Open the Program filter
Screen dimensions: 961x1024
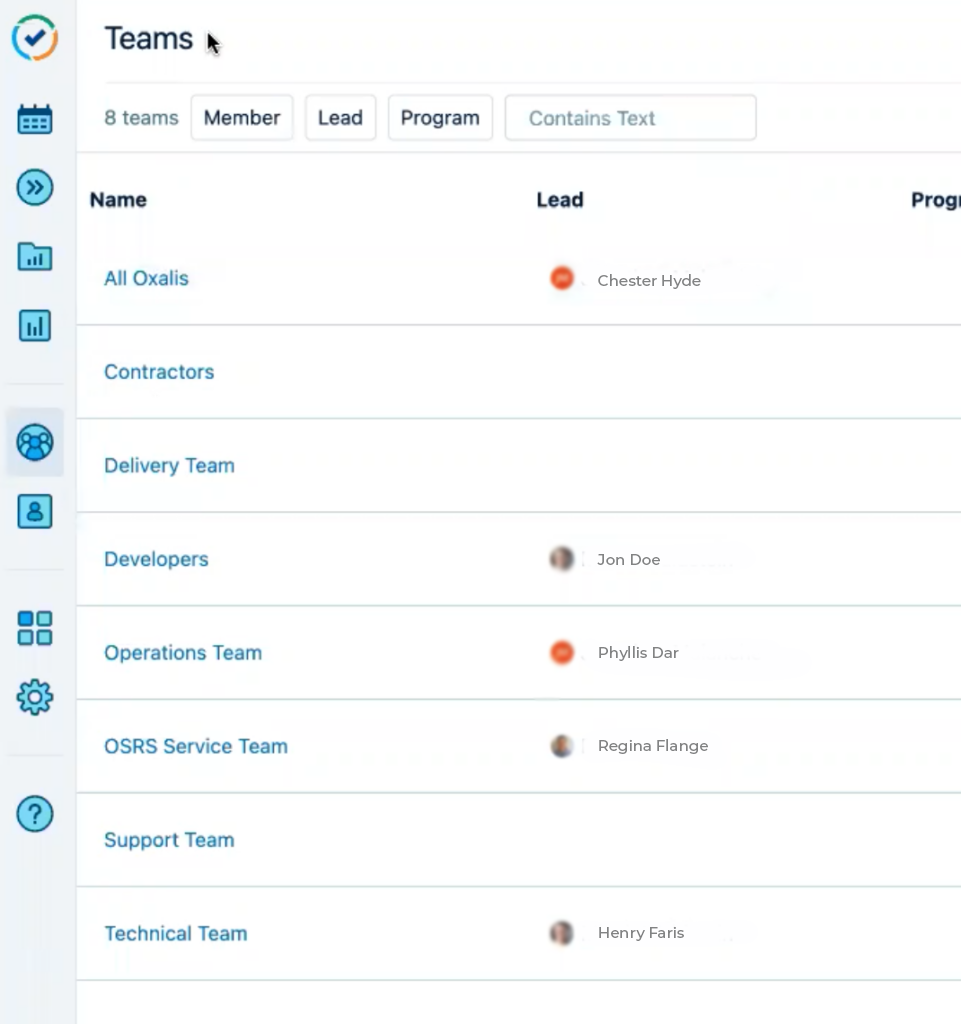(440, 118)
